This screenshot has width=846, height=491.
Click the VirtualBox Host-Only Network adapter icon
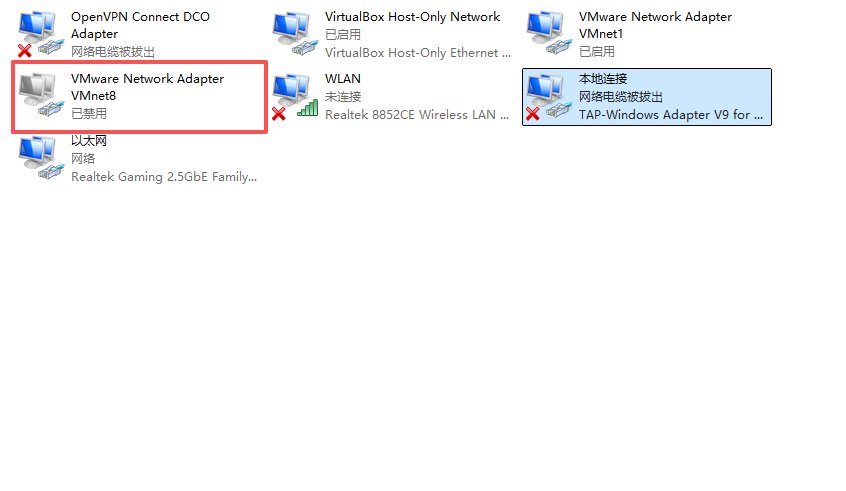coord(295,33)
